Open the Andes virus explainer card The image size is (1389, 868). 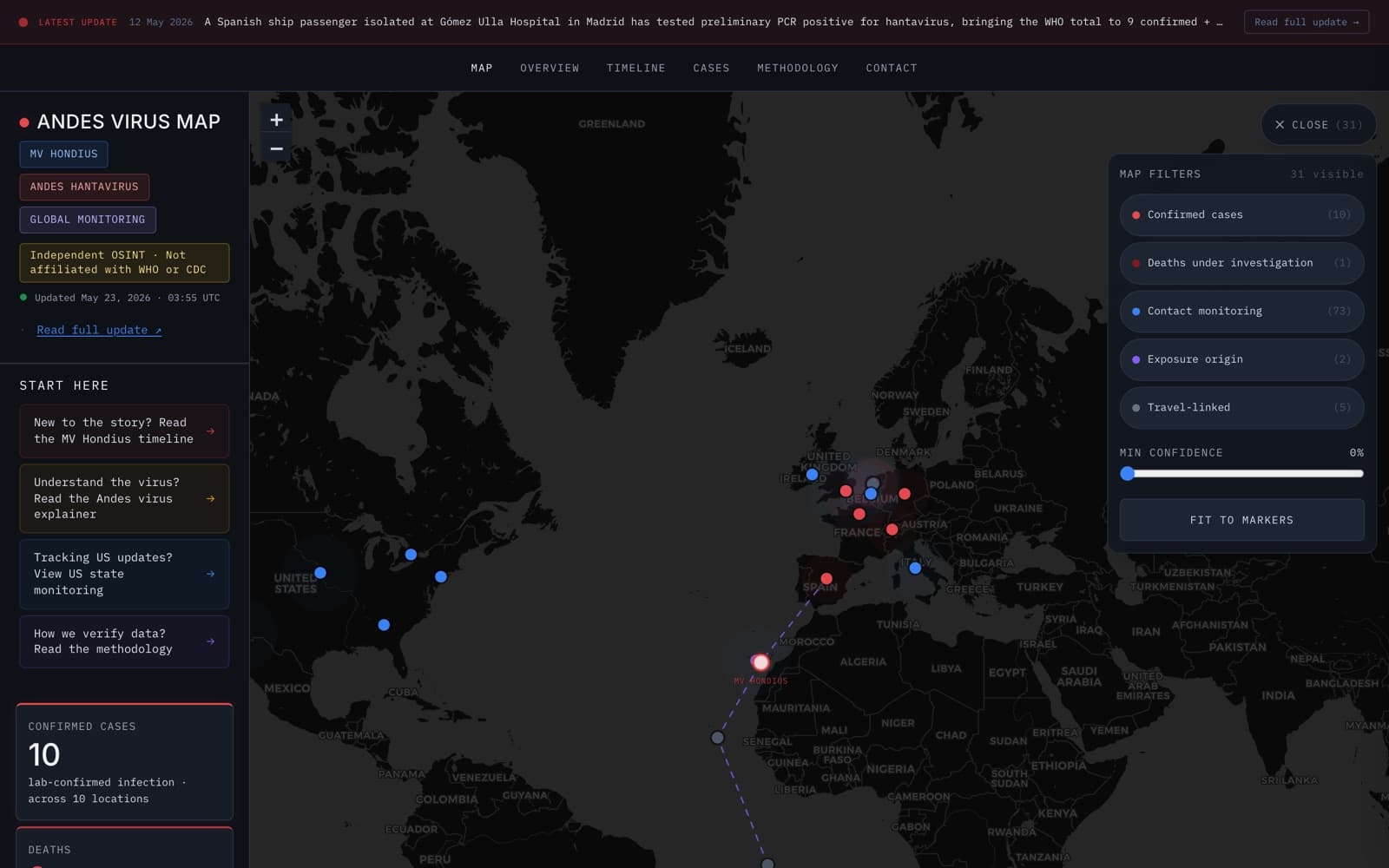pyautogui.click(x=124, y=498)
